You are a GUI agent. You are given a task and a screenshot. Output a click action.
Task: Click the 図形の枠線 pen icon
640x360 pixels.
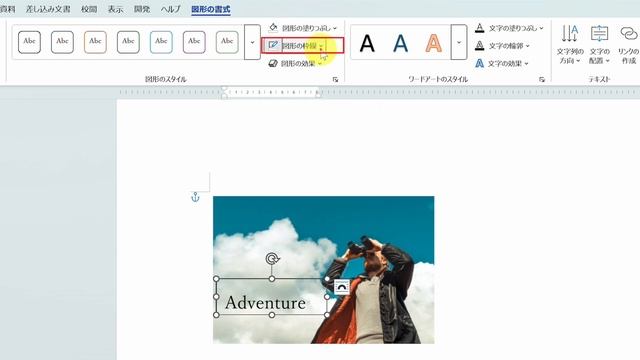coord(273,45)
